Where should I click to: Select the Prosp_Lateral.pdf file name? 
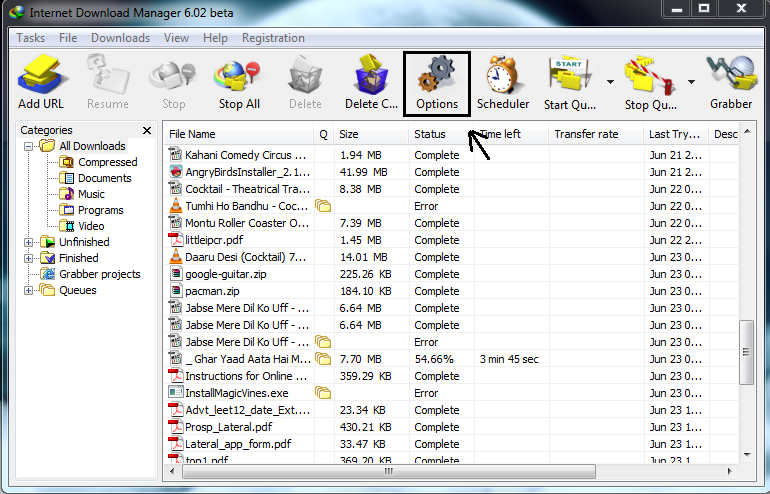[x=228, y=427]
